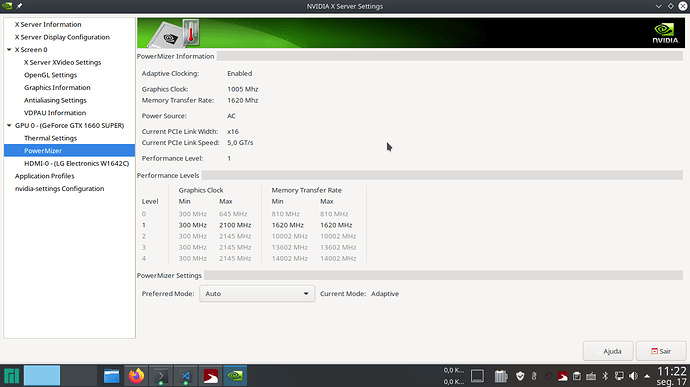The height and width of the screenshot is (387, 690).
Task: Collapse the GPU 0 GeForce GTX 1660 SUPER node
Action: tap(9, 125)
